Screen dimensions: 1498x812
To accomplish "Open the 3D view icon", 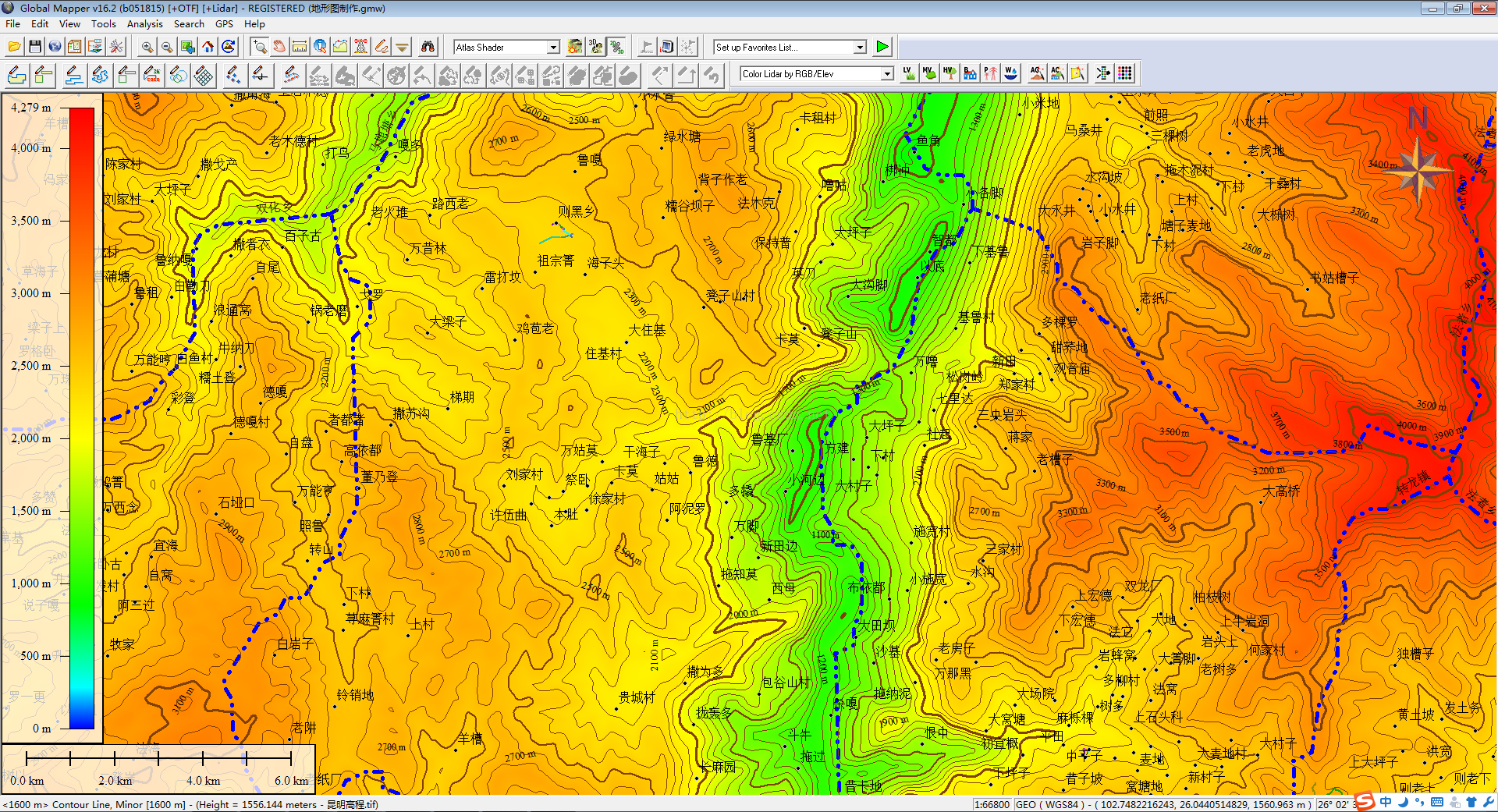I will click(x=596, y=47).
